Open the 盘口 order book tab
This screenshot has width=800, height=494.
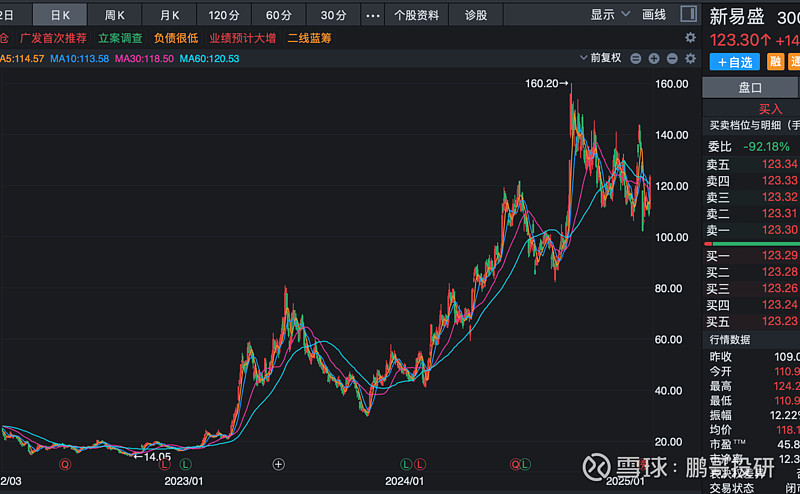(750, 87)
